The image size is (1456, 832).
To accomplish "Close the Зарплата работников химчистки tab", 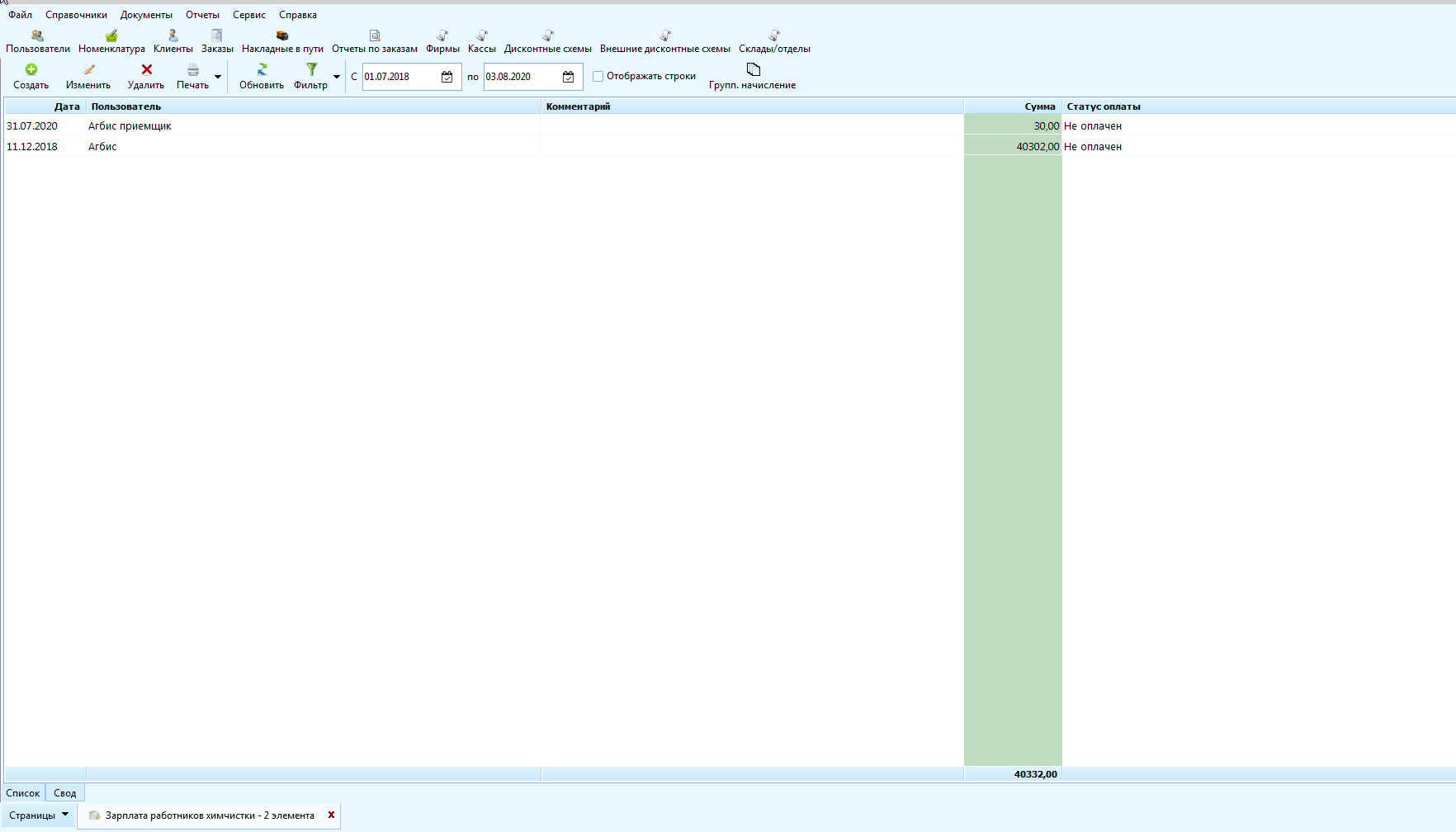I will coord(331,815).
